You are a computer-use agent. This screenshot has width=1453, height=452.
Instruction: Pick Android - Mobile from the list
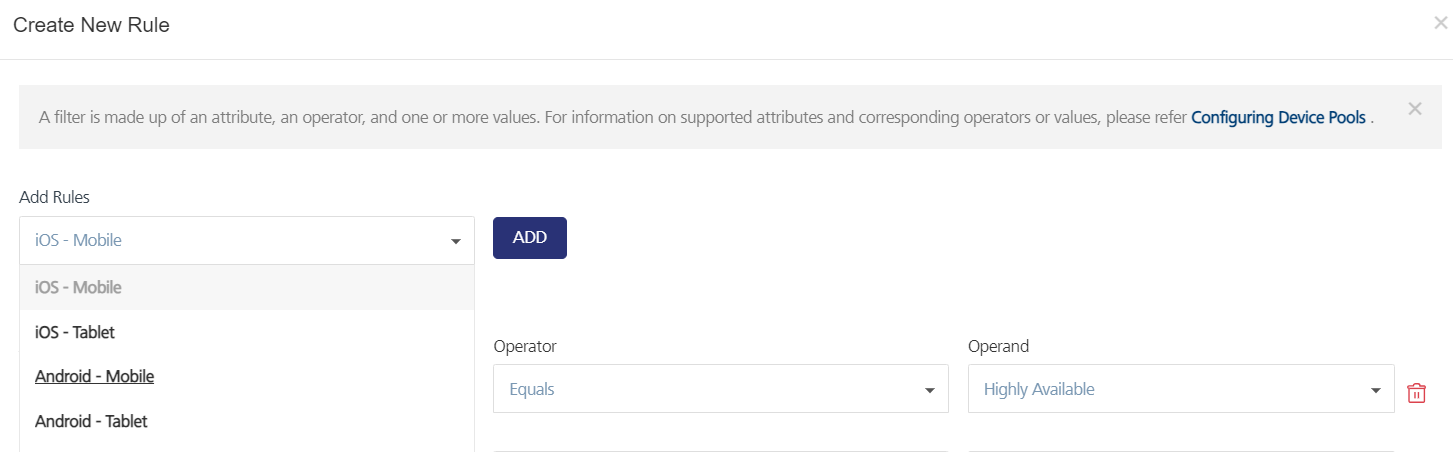[94, 377]
